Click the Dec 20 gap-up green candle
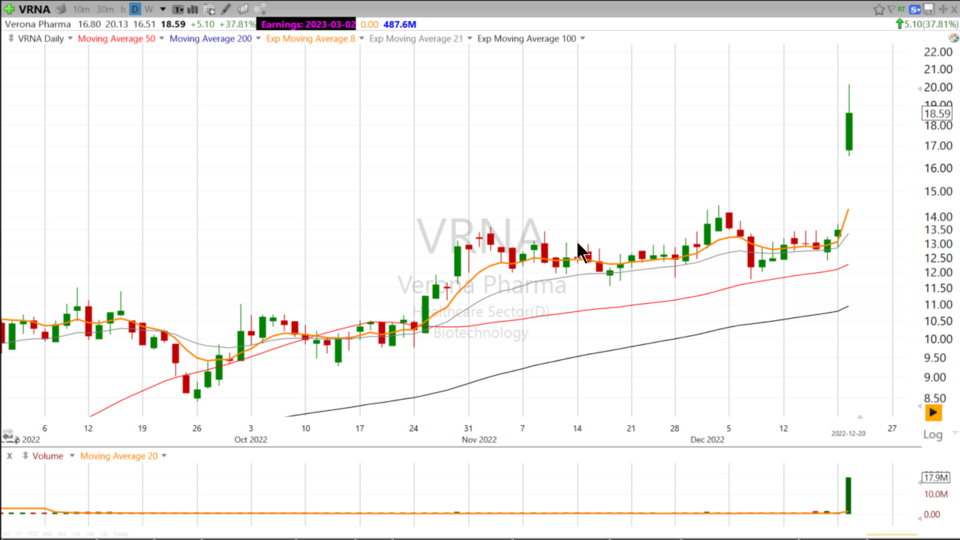The image size is (960, 540). (849, 131)
